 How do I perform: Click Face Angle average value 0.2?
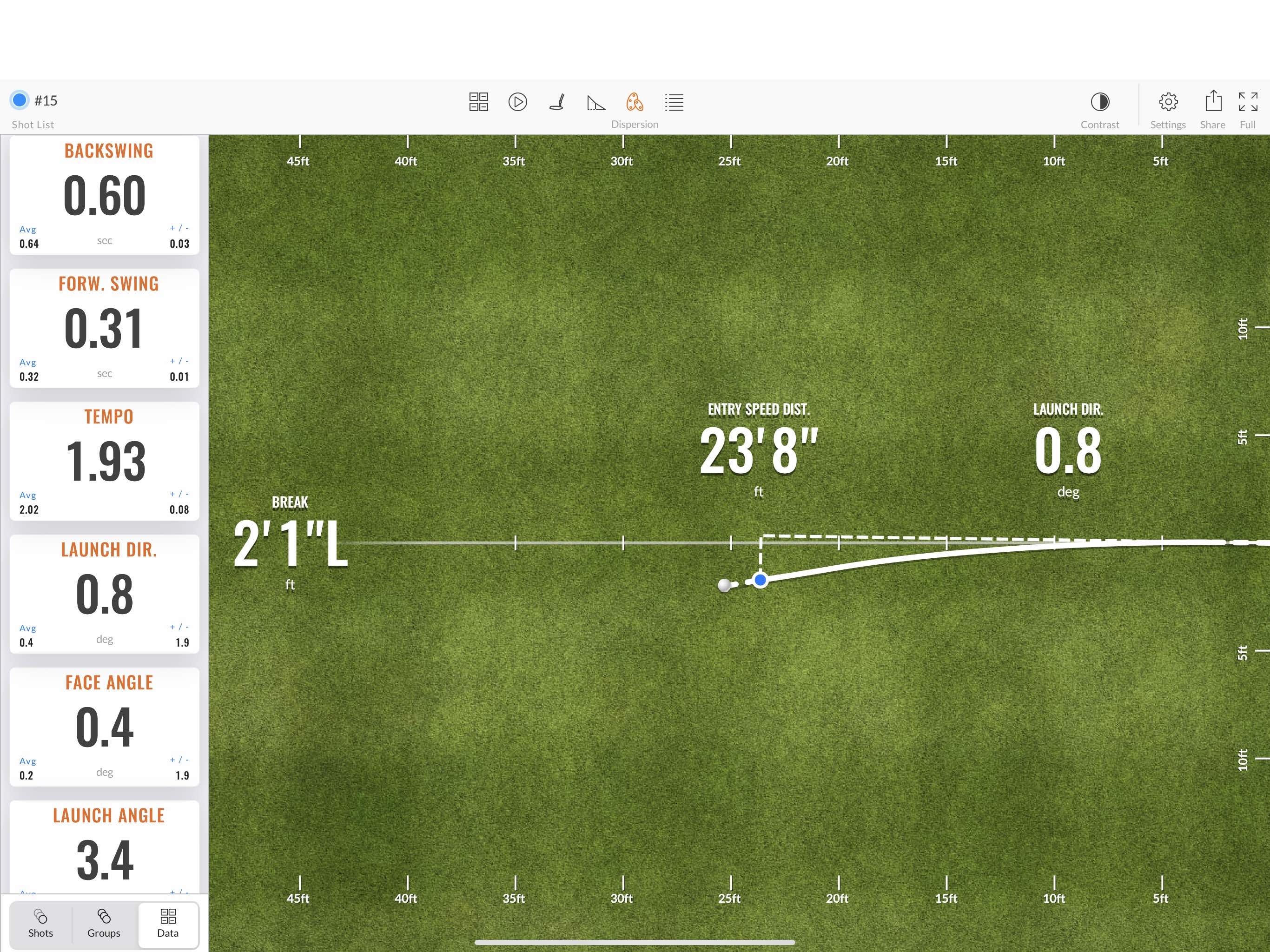(x=26, y=776)
